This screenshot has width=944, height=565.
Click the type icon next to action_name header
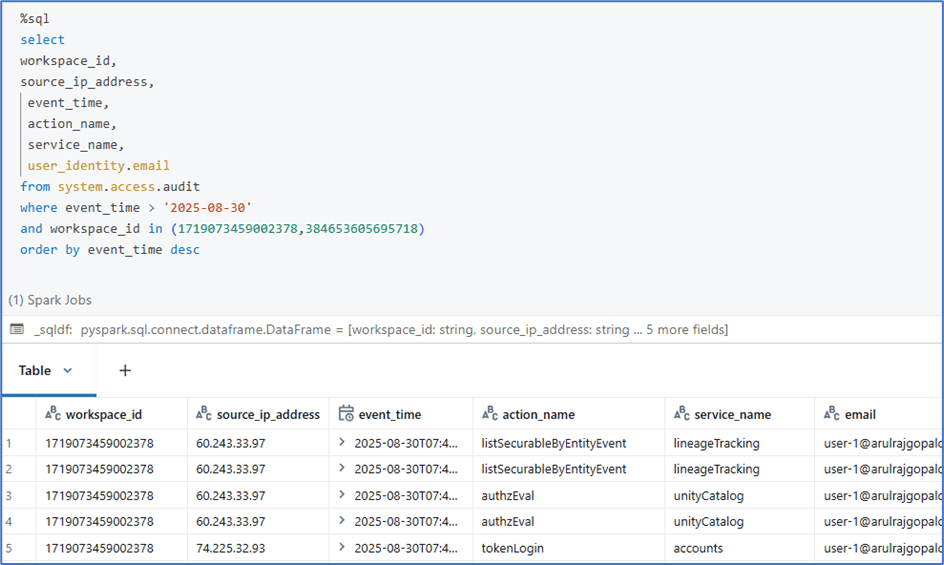click(x=490, y=414)
